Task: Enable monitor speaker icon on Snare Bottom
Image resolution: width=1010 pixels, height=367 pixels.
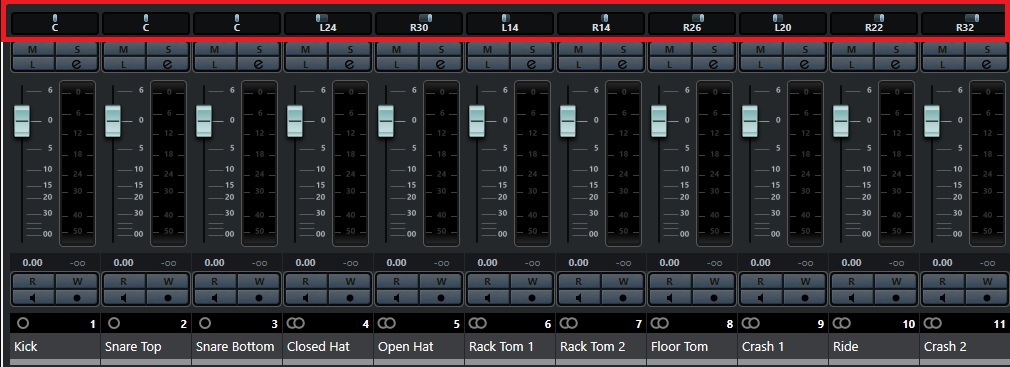Action: pyautogui.click(x=215, y=297)
